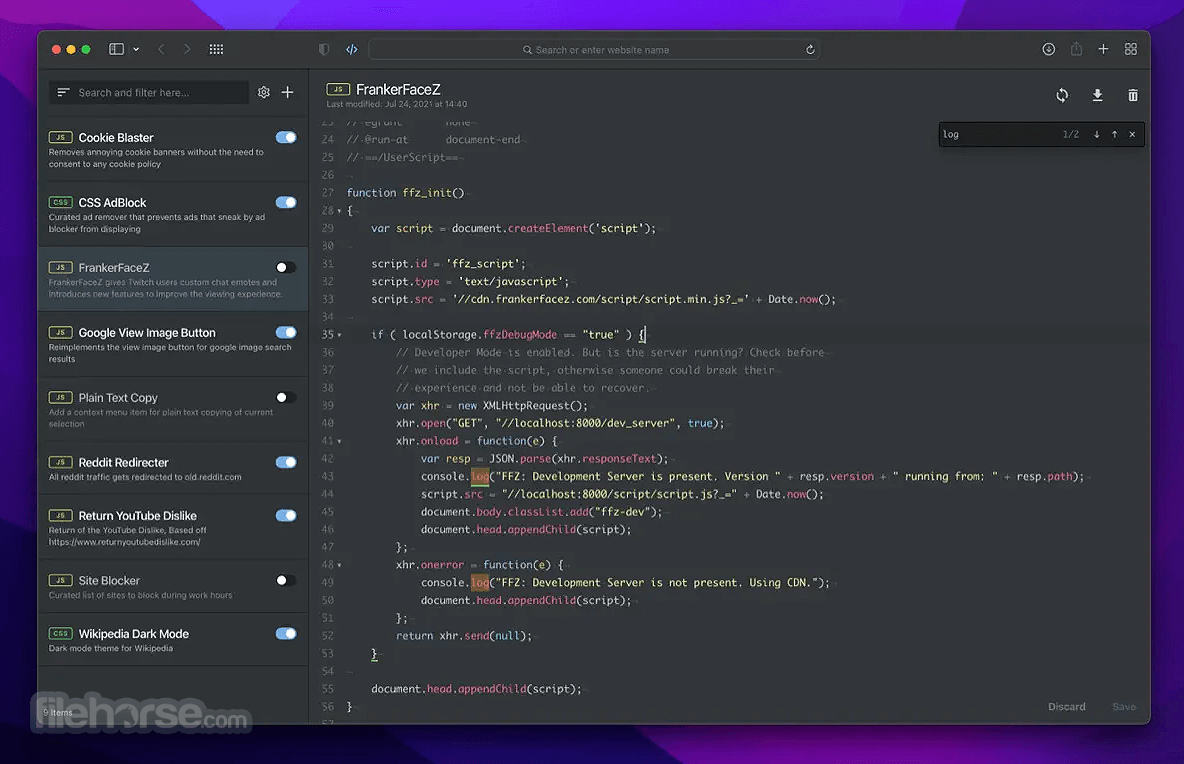Collapse the code fold at line 28
This screenshot has width=1184, height=764.
coord(339,211)
